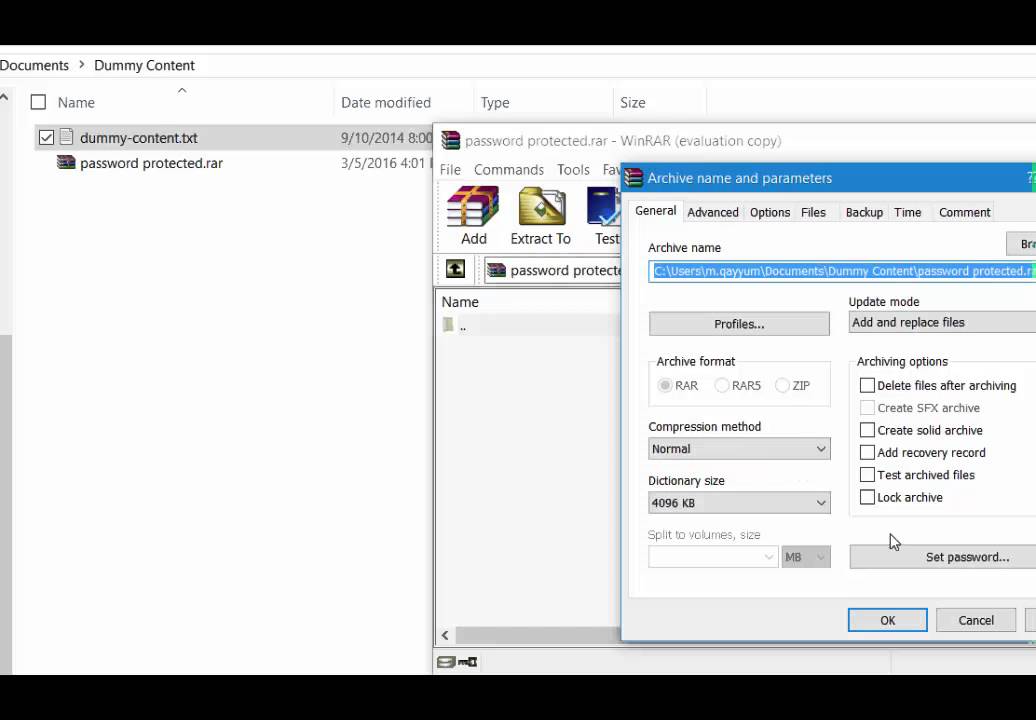This screenshot has height=720, width=1036.
Task: Select password protected.rar file name
Action: point(151,162)
